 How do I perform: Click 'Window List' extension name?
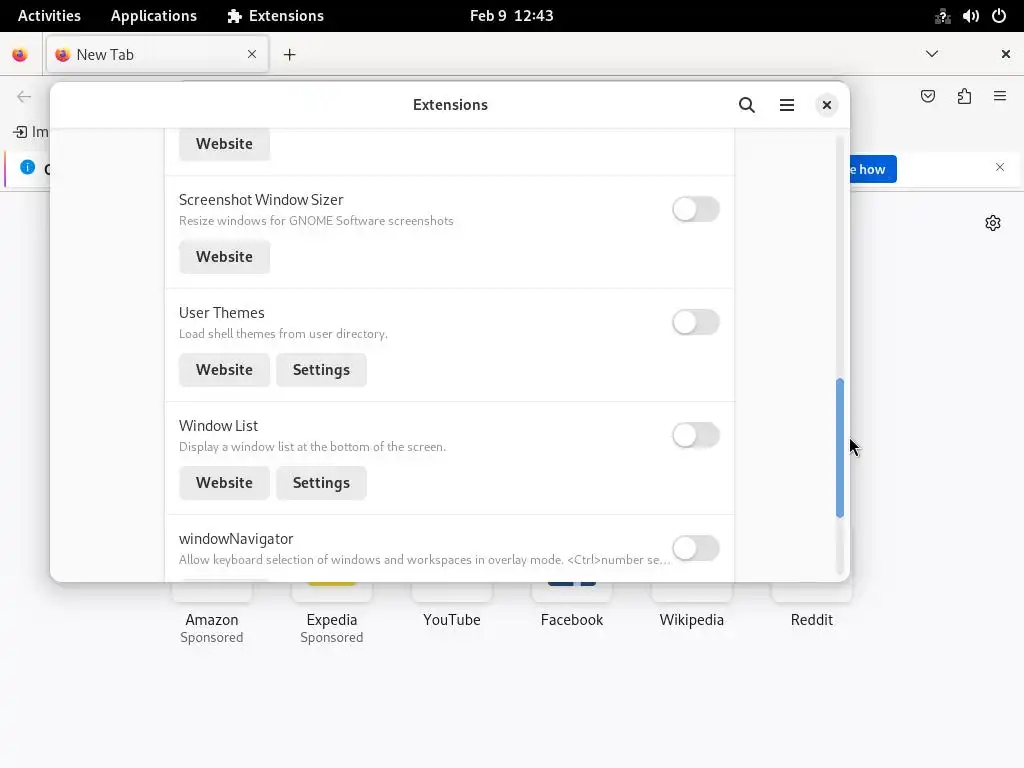coord(218,426)
